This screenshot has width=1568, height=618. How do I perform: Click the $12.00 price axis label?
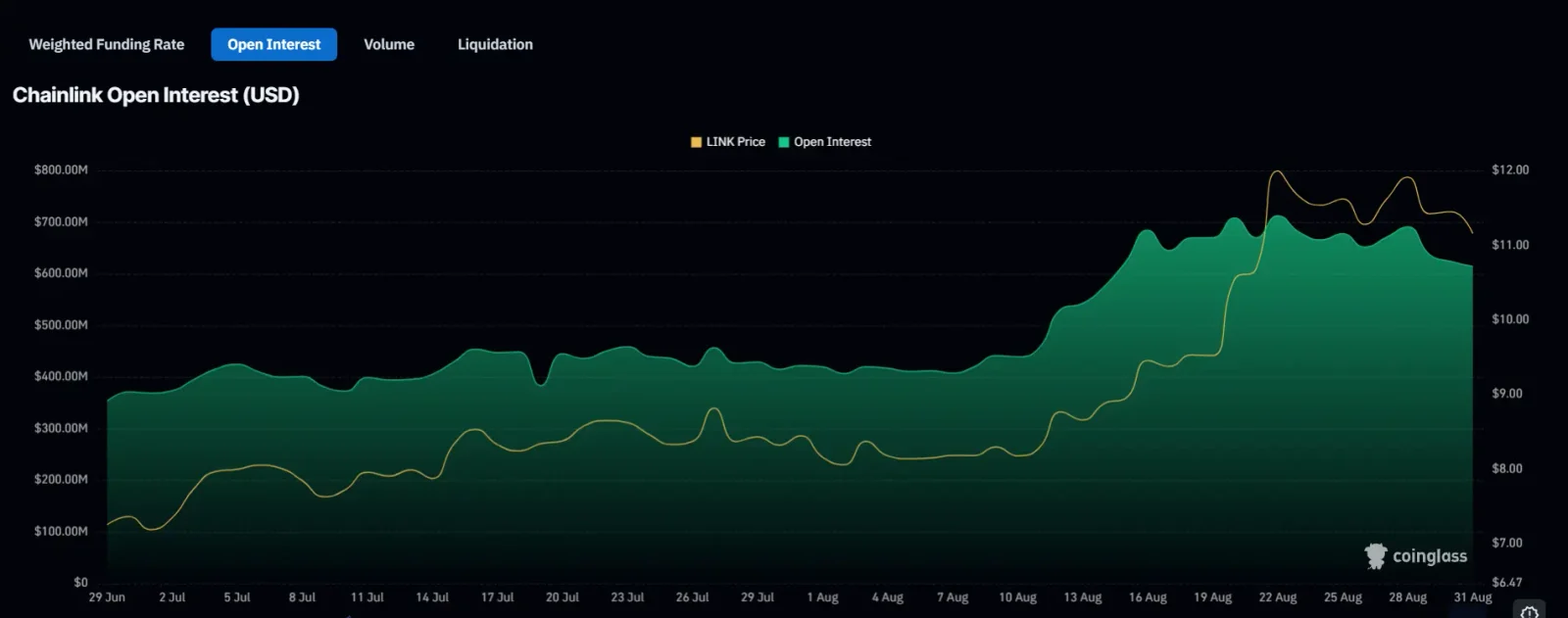[x=1510, y=170]
